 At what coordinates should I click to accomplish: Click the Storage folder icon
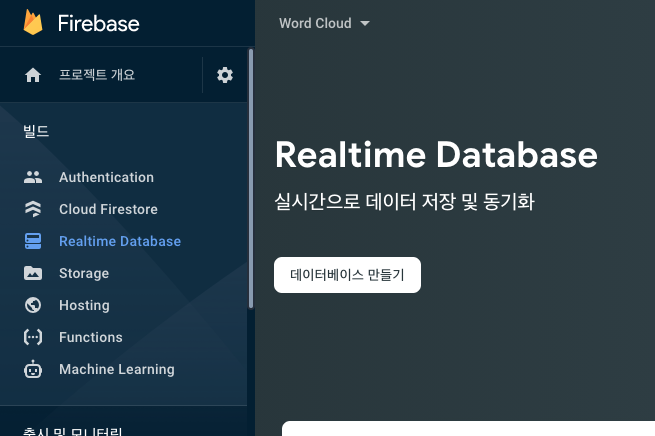coord(33,273)
